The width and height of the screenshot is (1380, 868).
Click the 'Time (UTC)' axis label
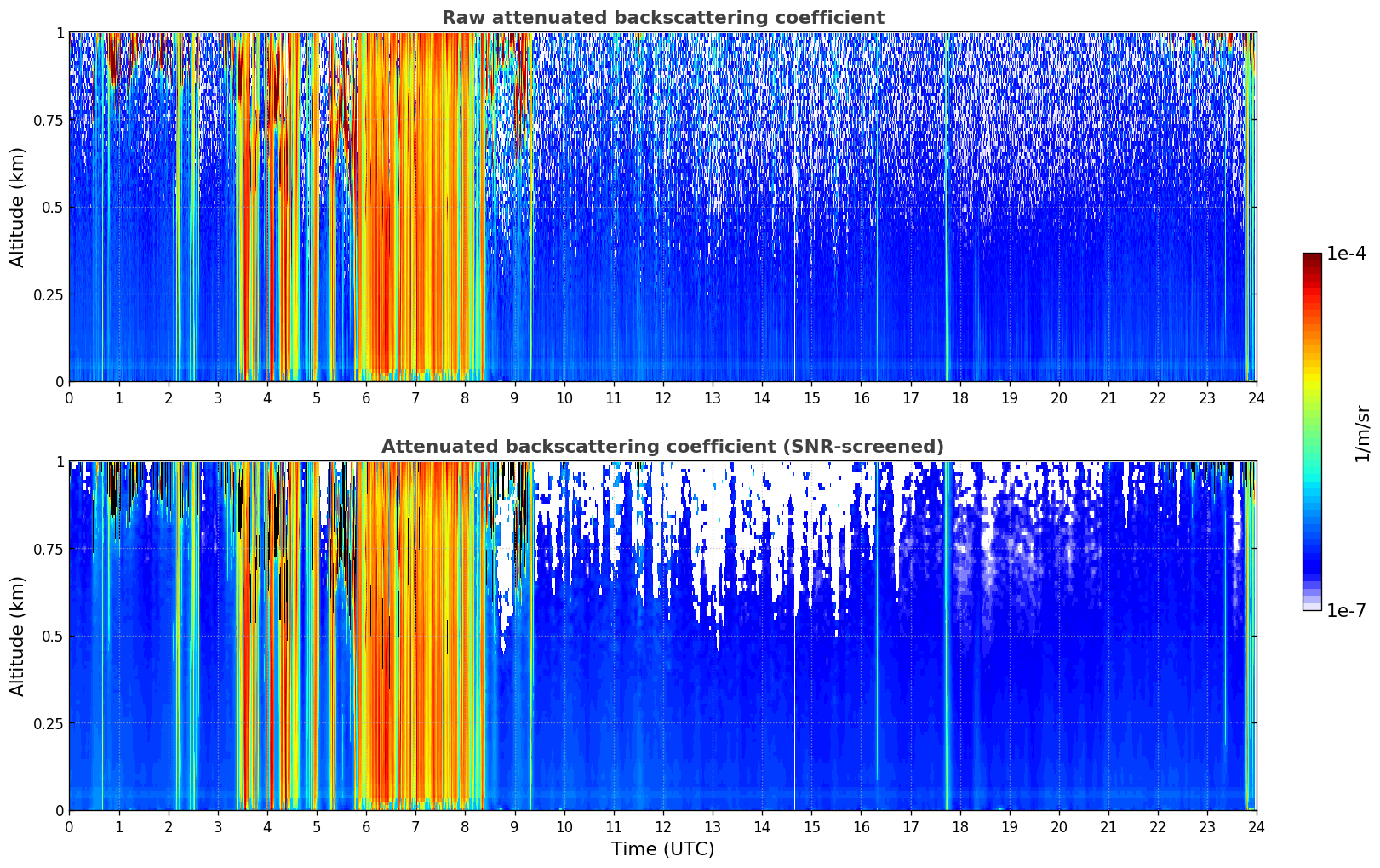pos(662,848)
